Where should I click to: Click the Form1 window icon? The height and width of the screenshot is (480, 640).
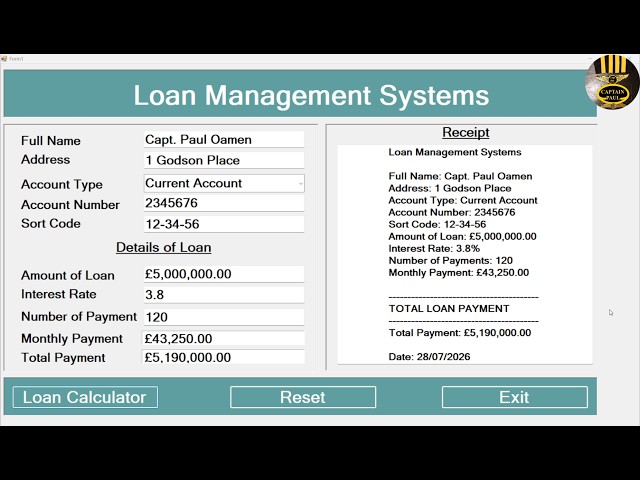4,59
